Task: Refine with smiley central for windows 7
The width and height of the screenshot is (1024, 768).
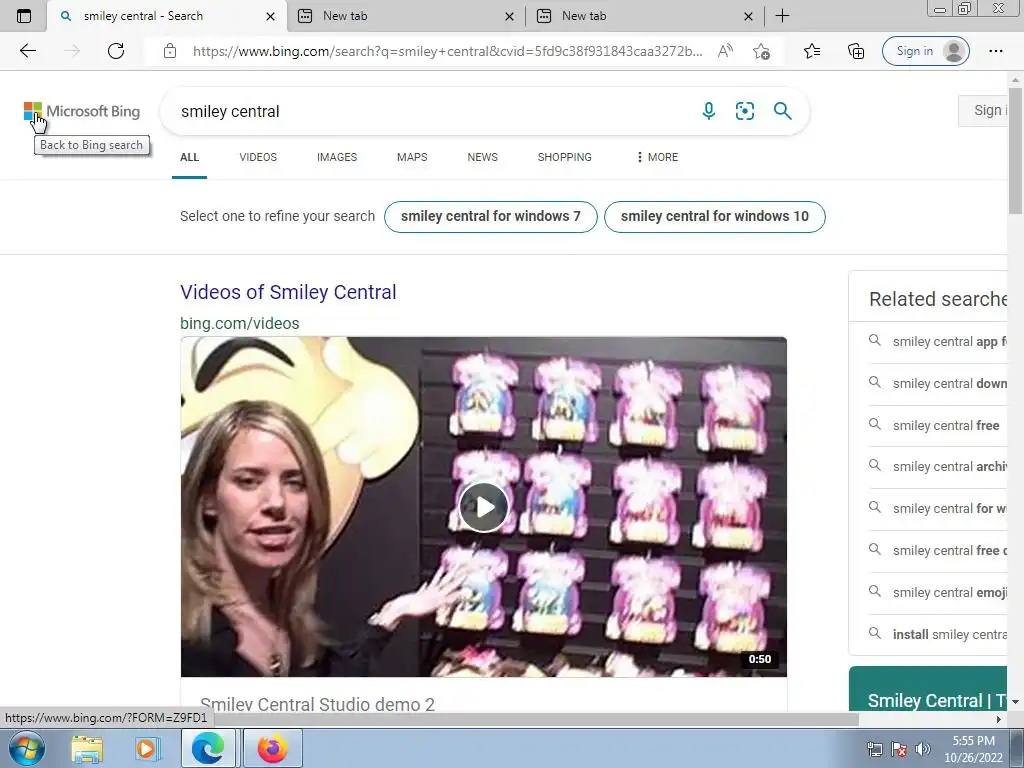Action: [x=490, y=216]
